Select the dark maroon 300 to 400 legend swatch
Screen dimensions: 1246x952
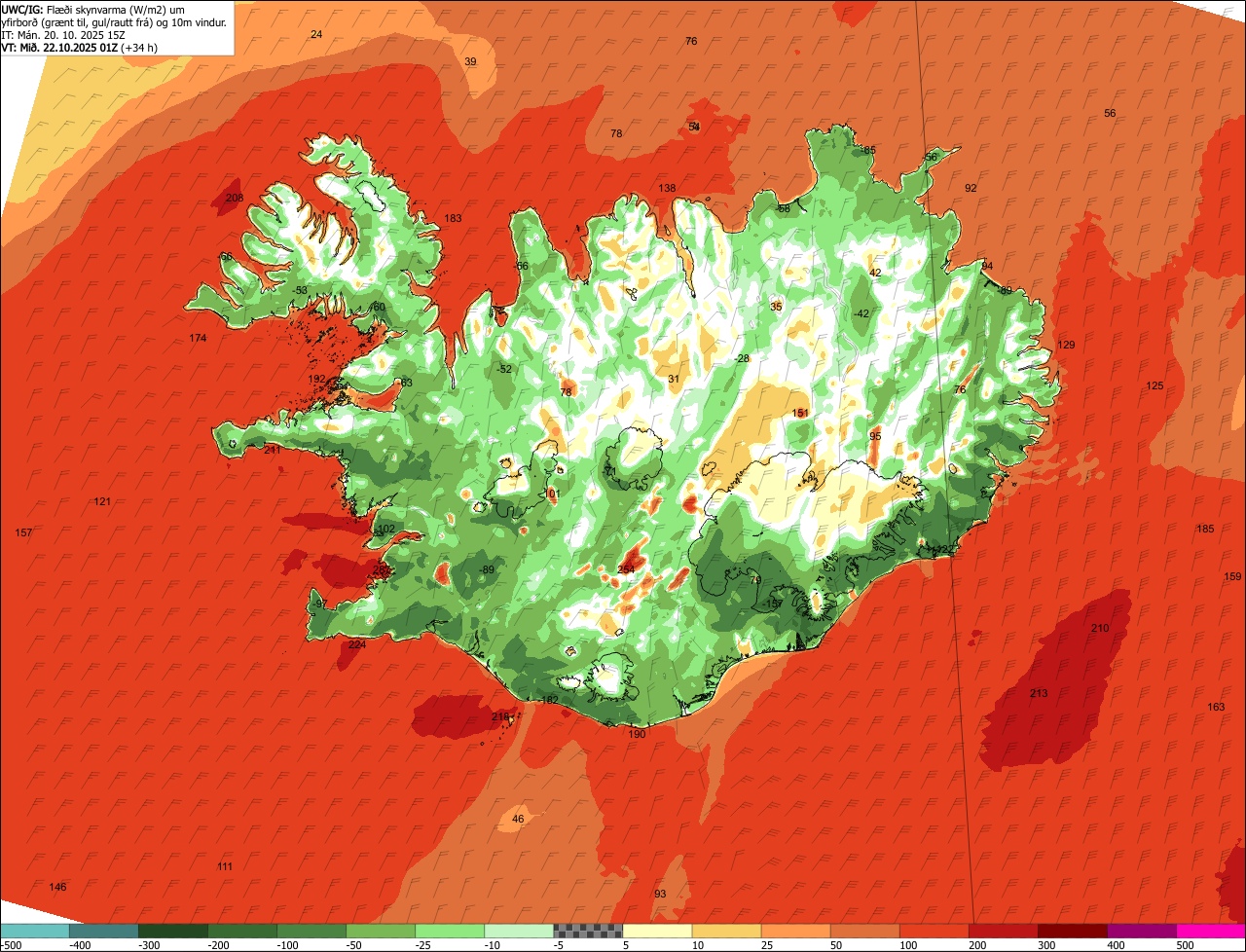pos(1073,932)
